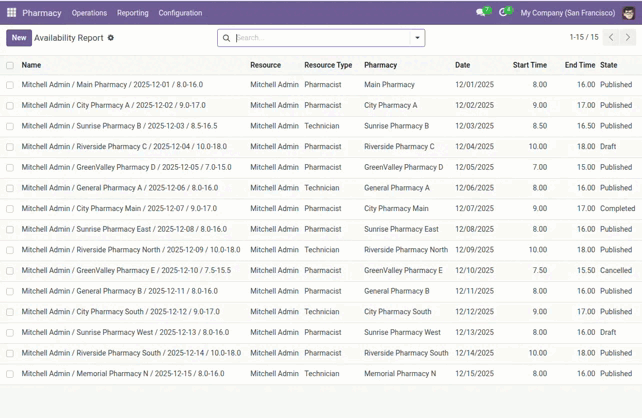Click the date cell 12/13/2025
The width and height of the screenshot is (642, 418).
coord(475,332)
